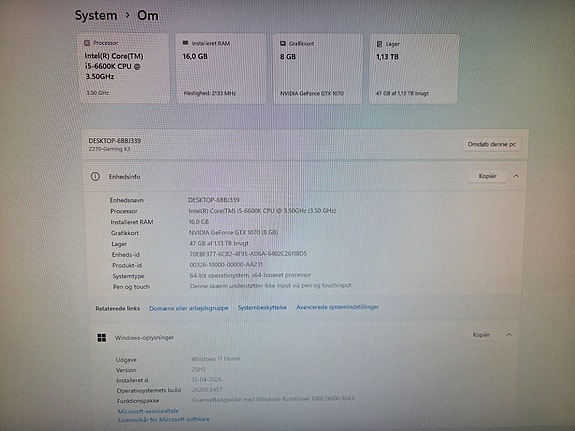Copy device info with the Enhedsinfo Kopiér button
This screenshot has height=431, width=575.
pos(487,176)
